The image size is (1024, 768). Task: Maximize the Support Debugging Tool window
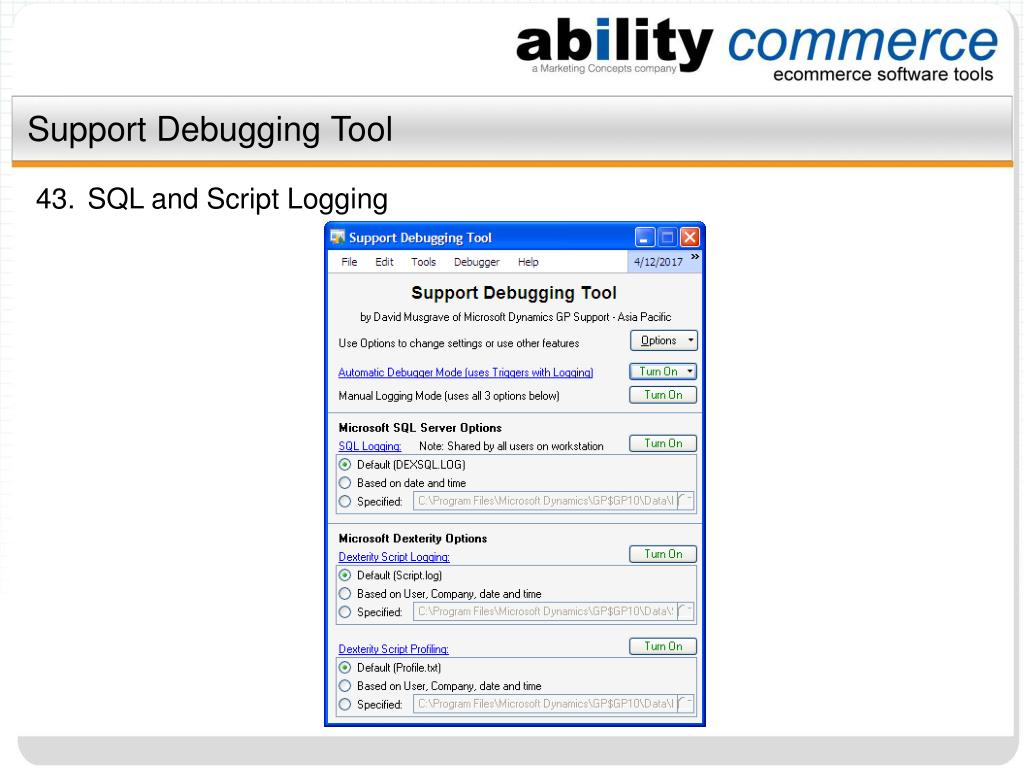pyautogui.click(x=667, y=237)
